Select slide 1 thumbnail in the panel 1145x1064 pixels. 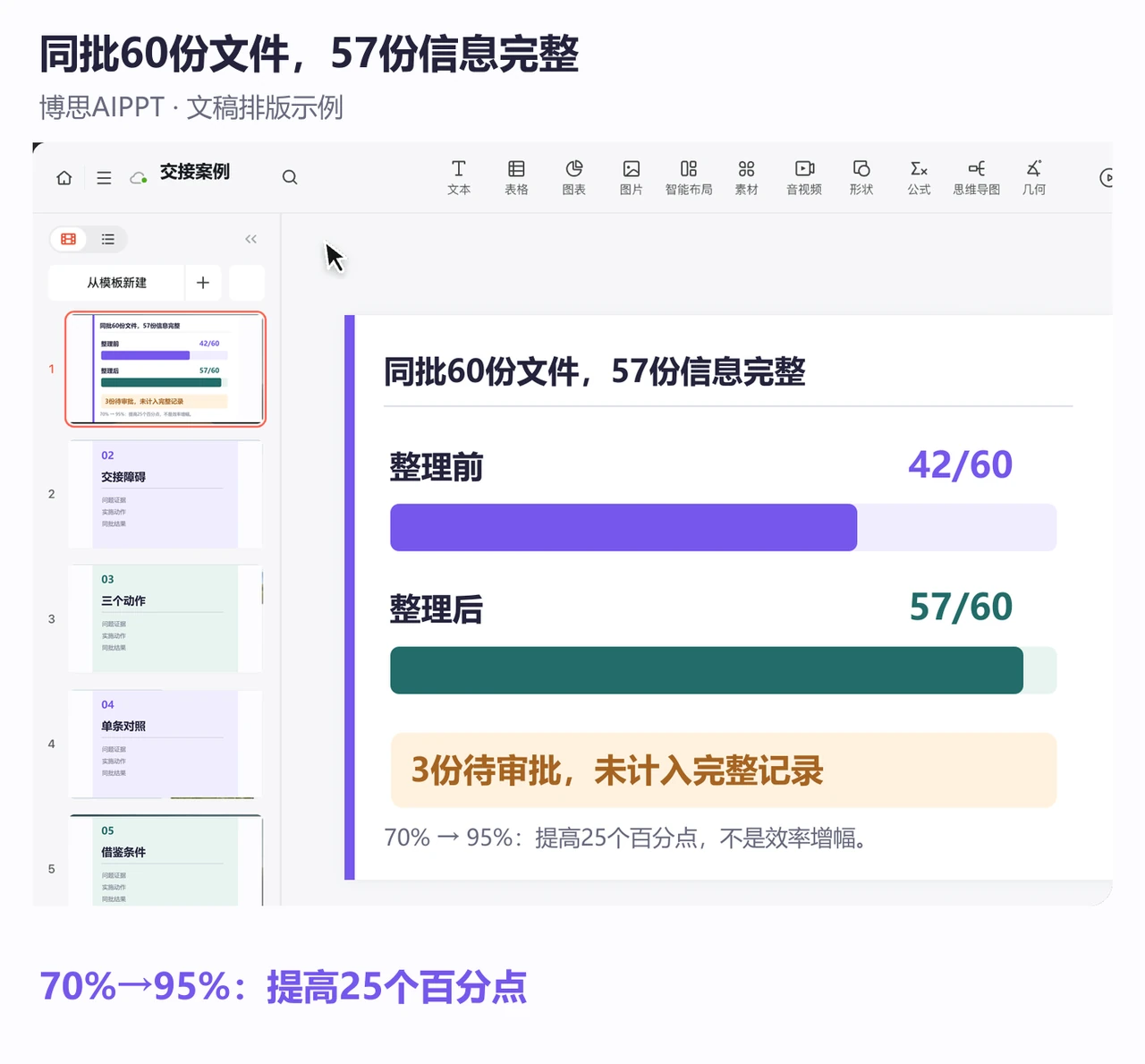point(165,369)
